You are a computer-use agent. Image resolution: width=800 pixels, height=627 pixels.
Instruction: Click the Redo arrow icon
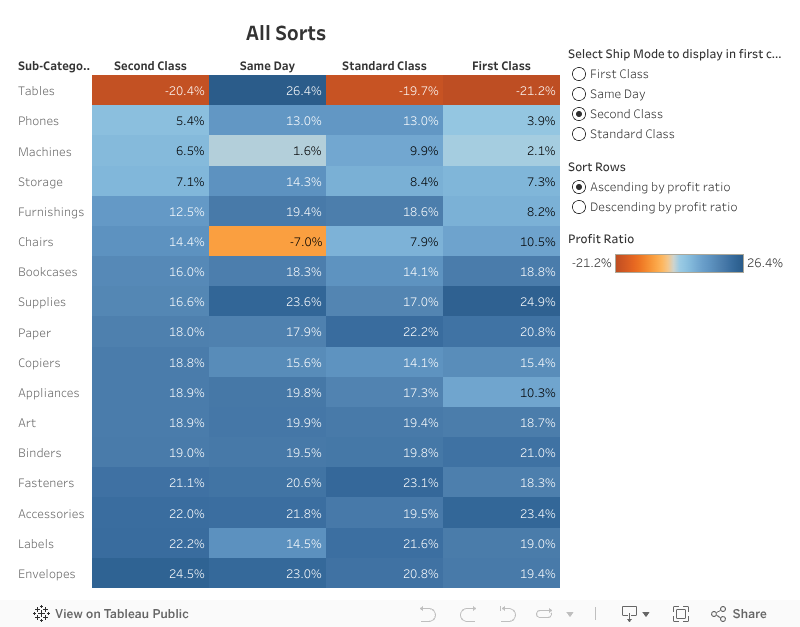coord(467,613)
